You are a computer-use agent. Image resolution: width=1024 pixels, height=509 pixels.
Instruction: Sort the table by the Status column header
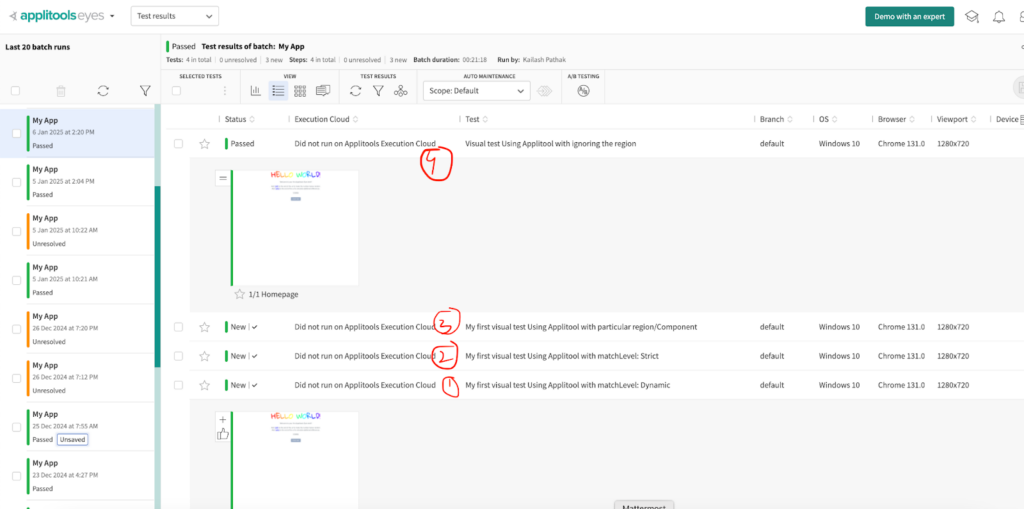click(236, 119)
